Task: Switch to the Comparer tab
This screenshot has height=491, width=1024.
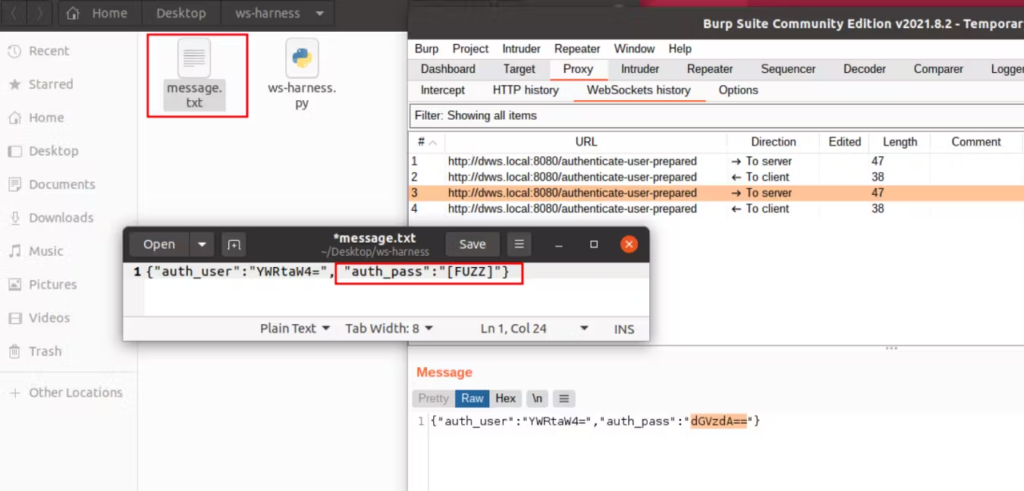Action: pos(938,69)
